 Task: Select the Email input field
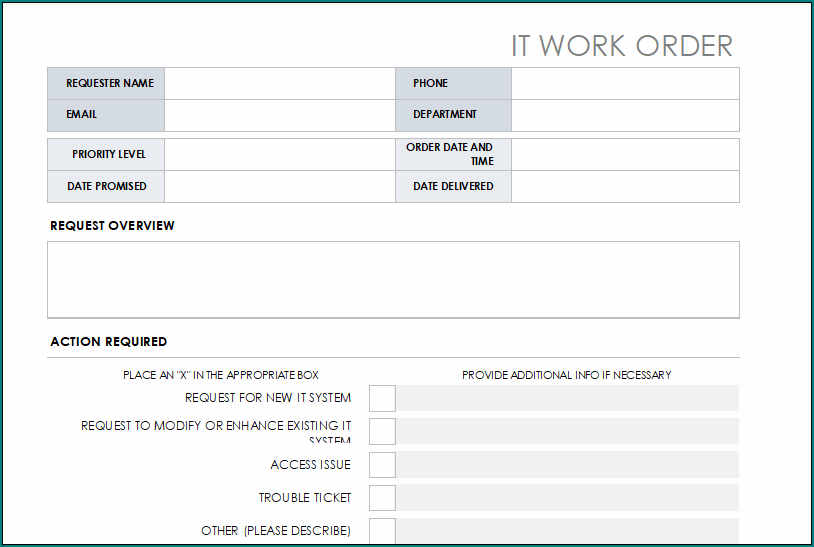280,115
